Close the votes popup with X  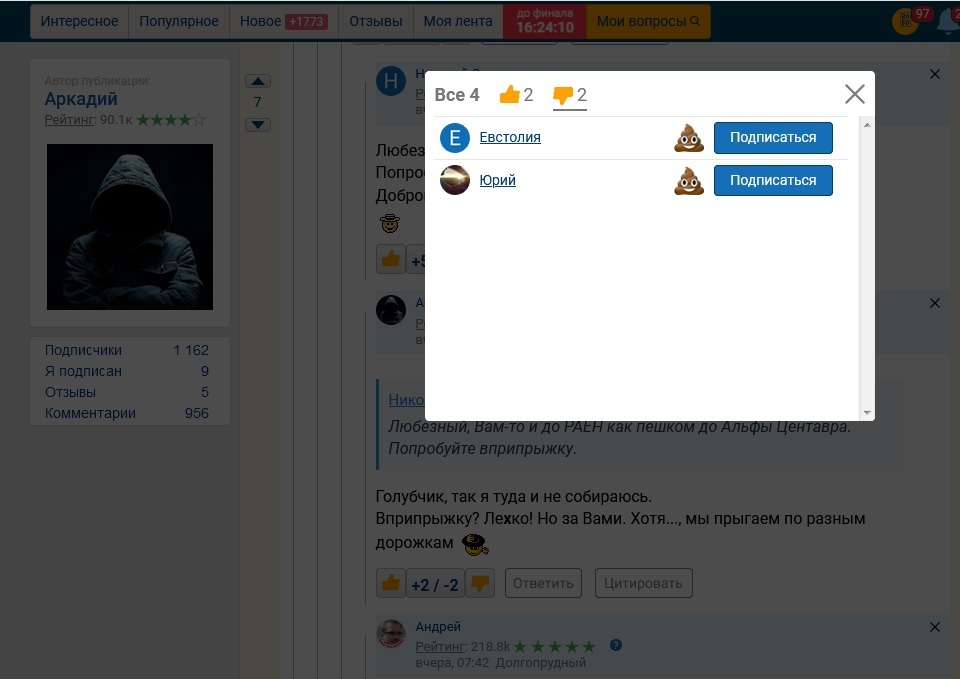click(854, 94)
